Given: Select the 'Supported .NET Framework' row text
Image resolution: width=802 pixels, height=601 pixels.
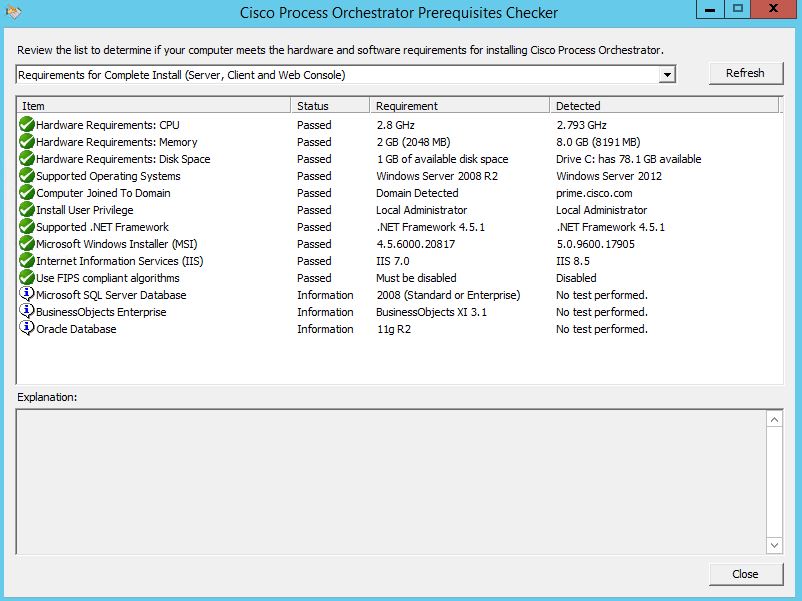Looking at the screenshot, I should tap(102, 227).
